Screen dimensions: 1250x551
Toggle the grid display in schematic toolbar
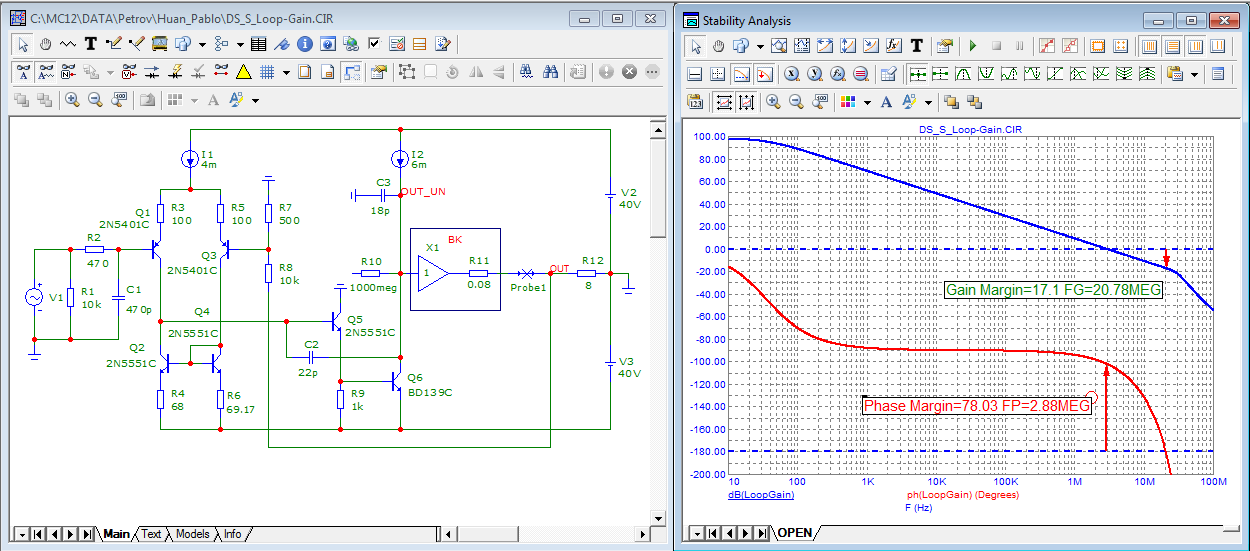[x=267, y=72]
